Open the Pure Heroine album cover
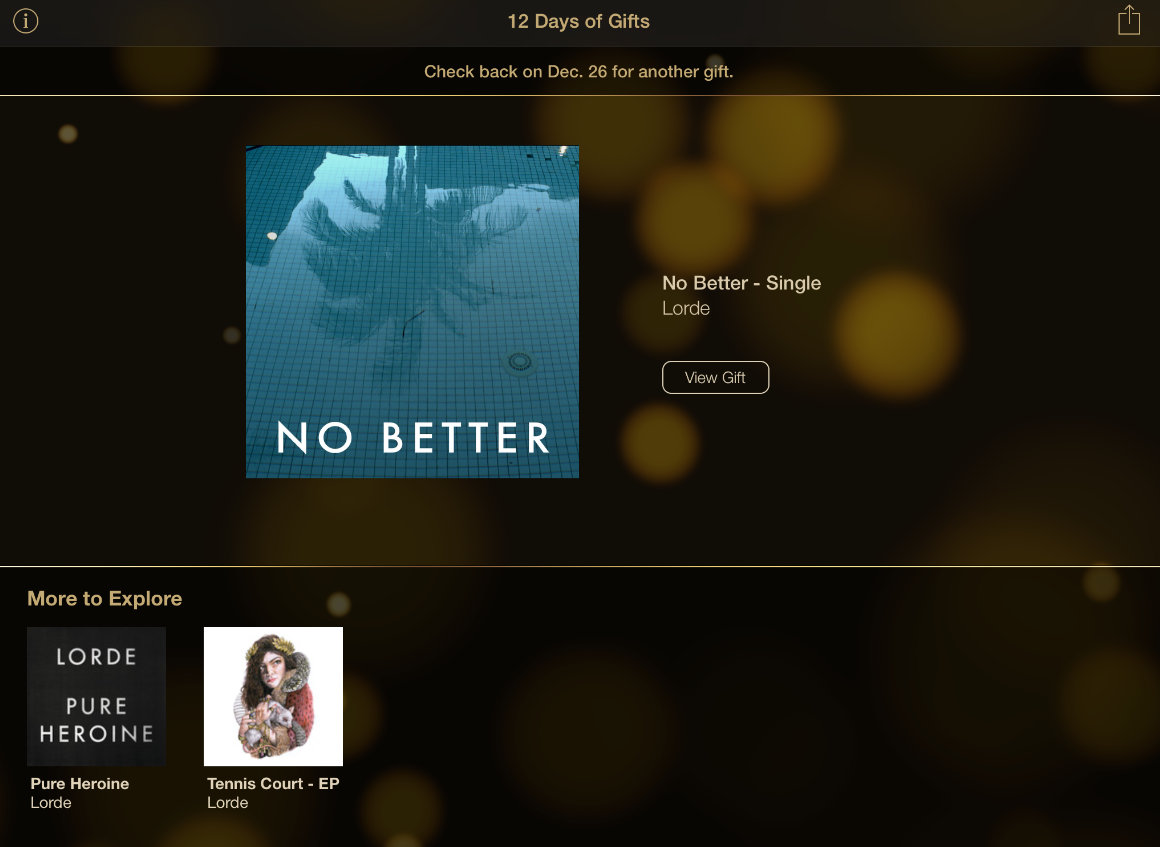Image resolution: width=1160 pixels, height=847 pixels. 96,696
